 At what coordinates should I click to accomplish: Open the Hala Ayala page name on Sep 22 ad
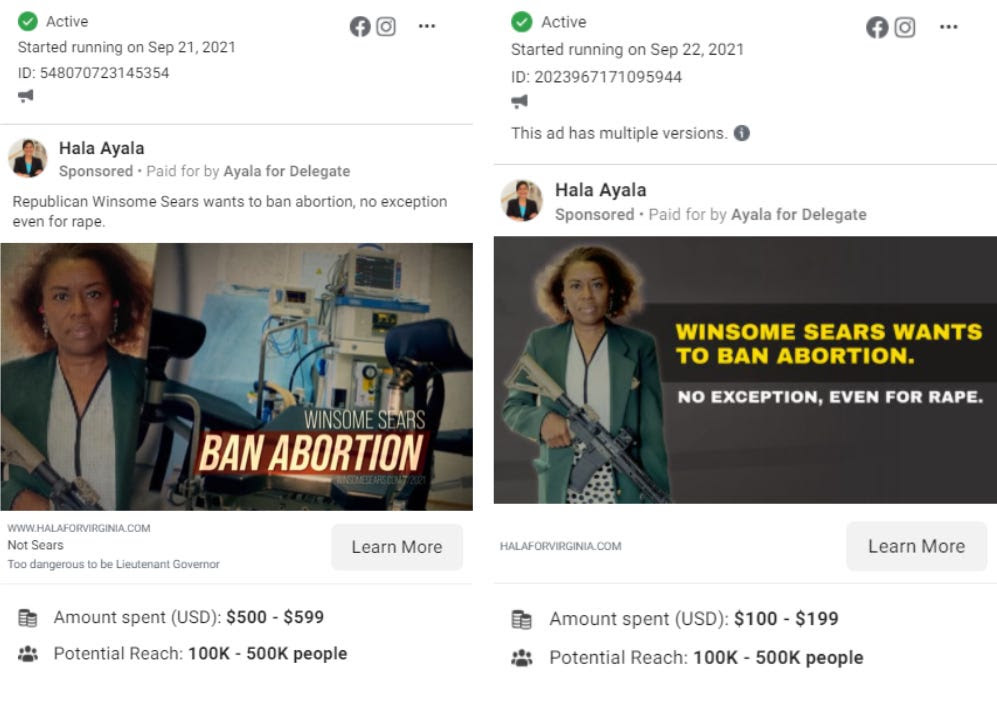coord(601,190)
